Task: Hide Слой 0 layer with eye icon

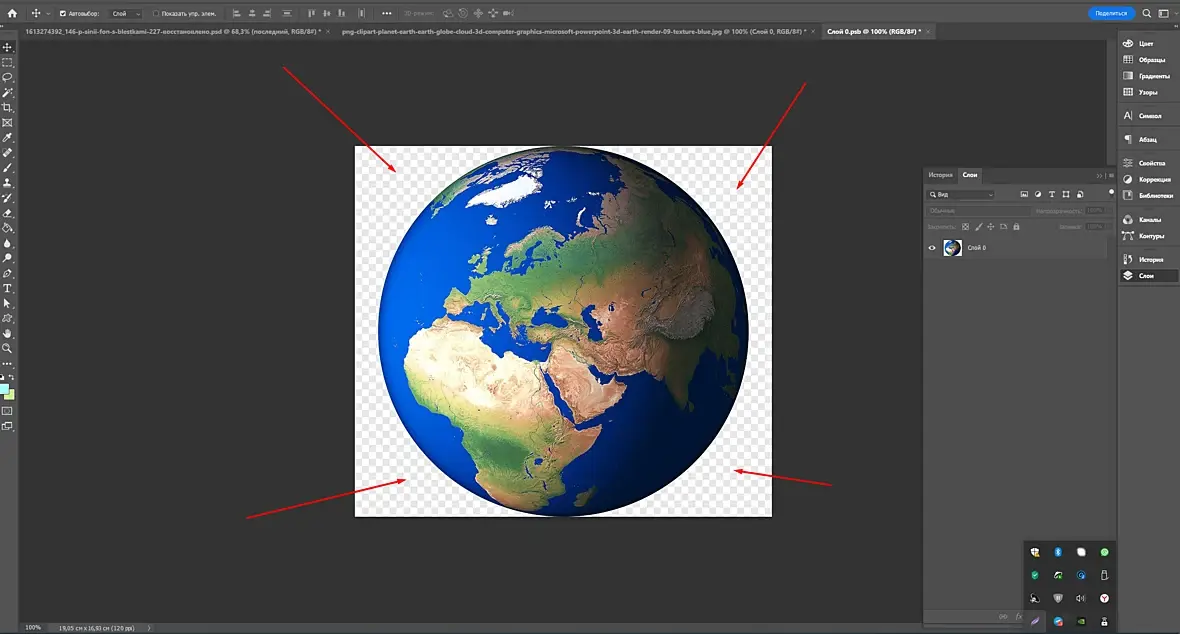Action: point(932,248)
